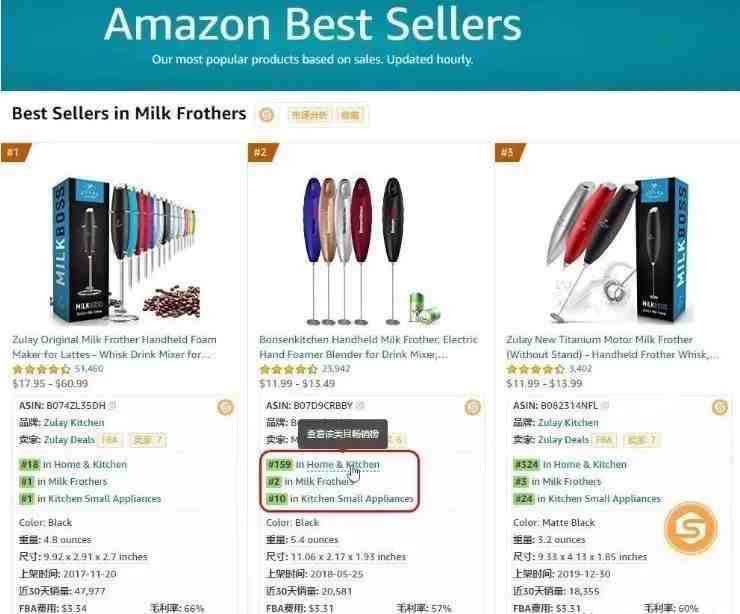740x614 pixels.
Task: Open the S icon in first product's info panel
Action: [x=226, y=407]
